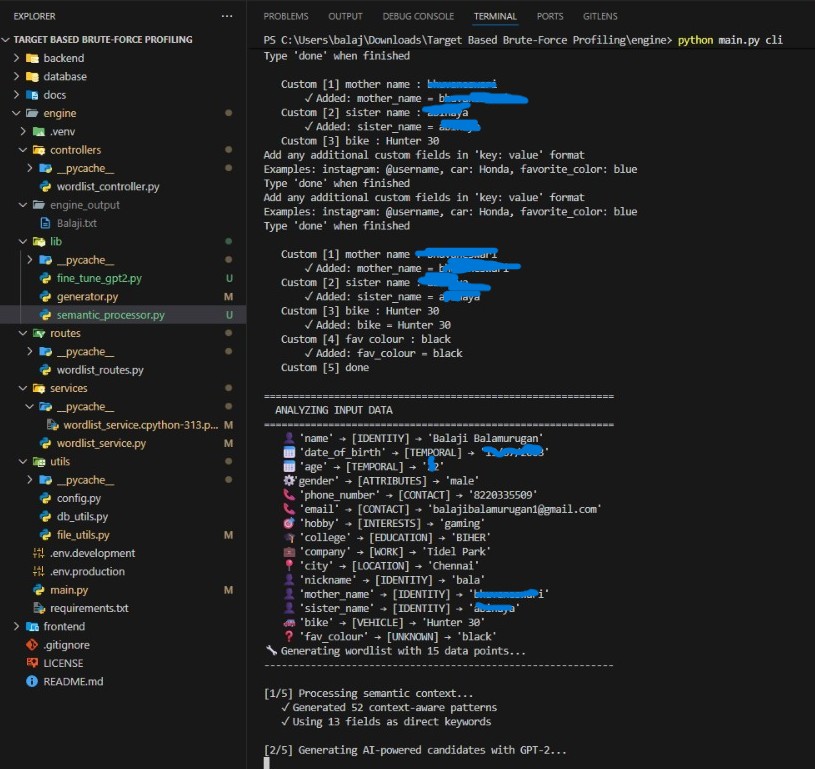815x769 pixels.
Task: Click the Python icon of generator.py
Action: tap(46, 296)
